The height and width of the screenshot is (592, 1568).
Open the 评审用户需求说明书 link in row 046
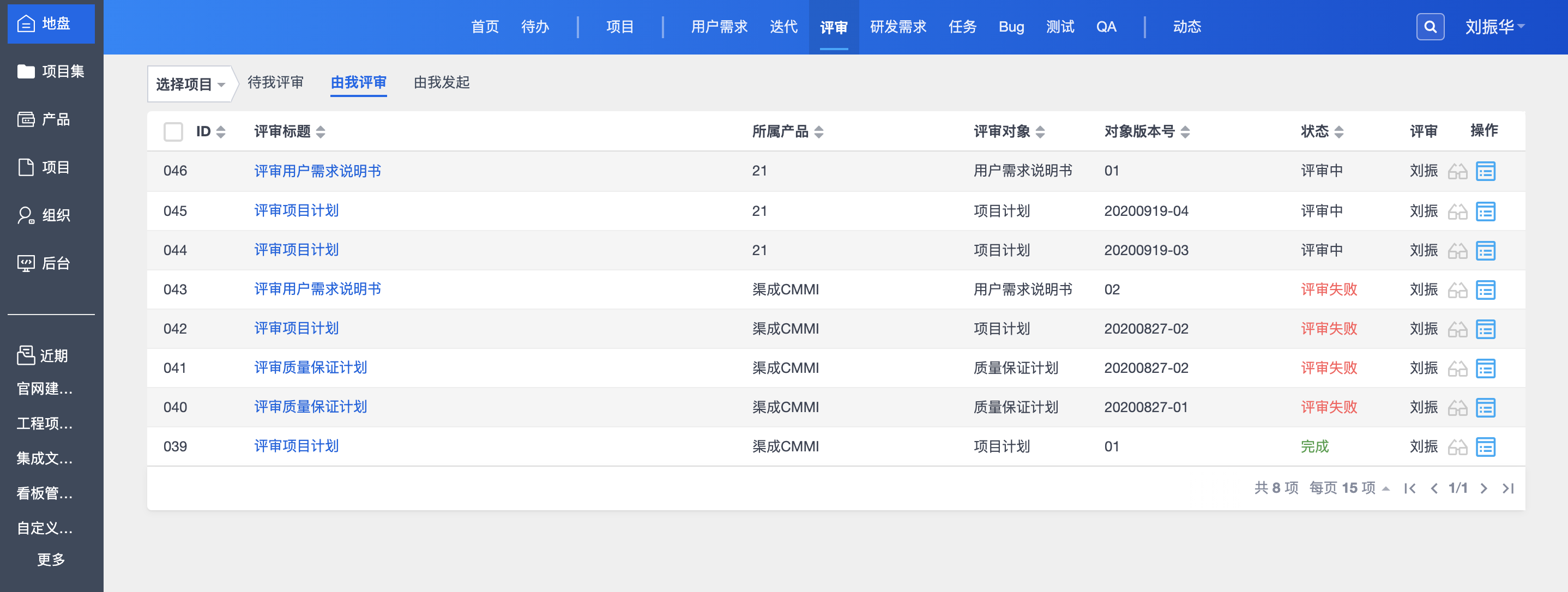tap(317, 171)
